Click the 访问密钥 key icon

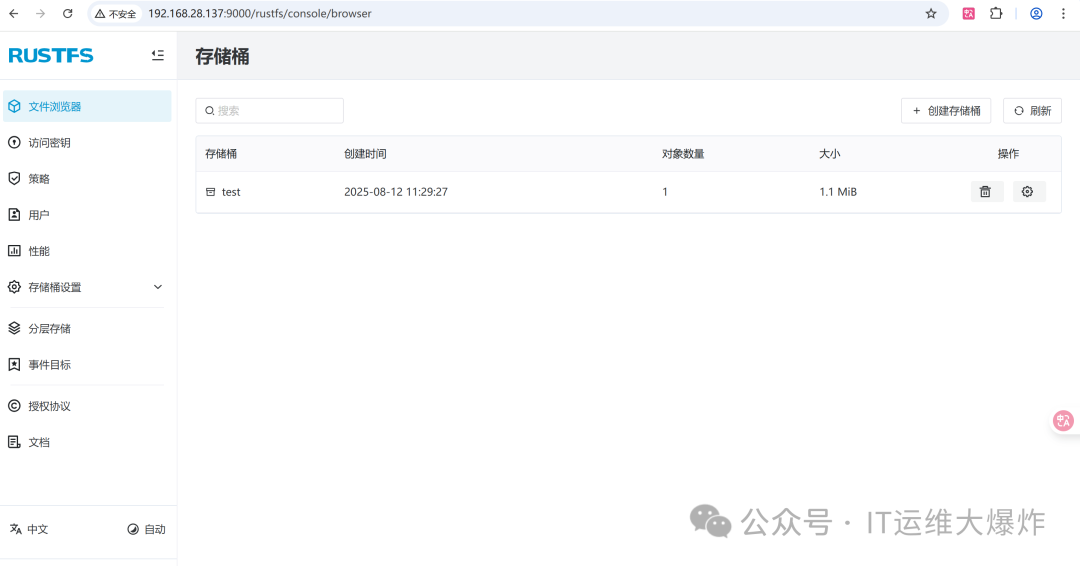point(14,143)
